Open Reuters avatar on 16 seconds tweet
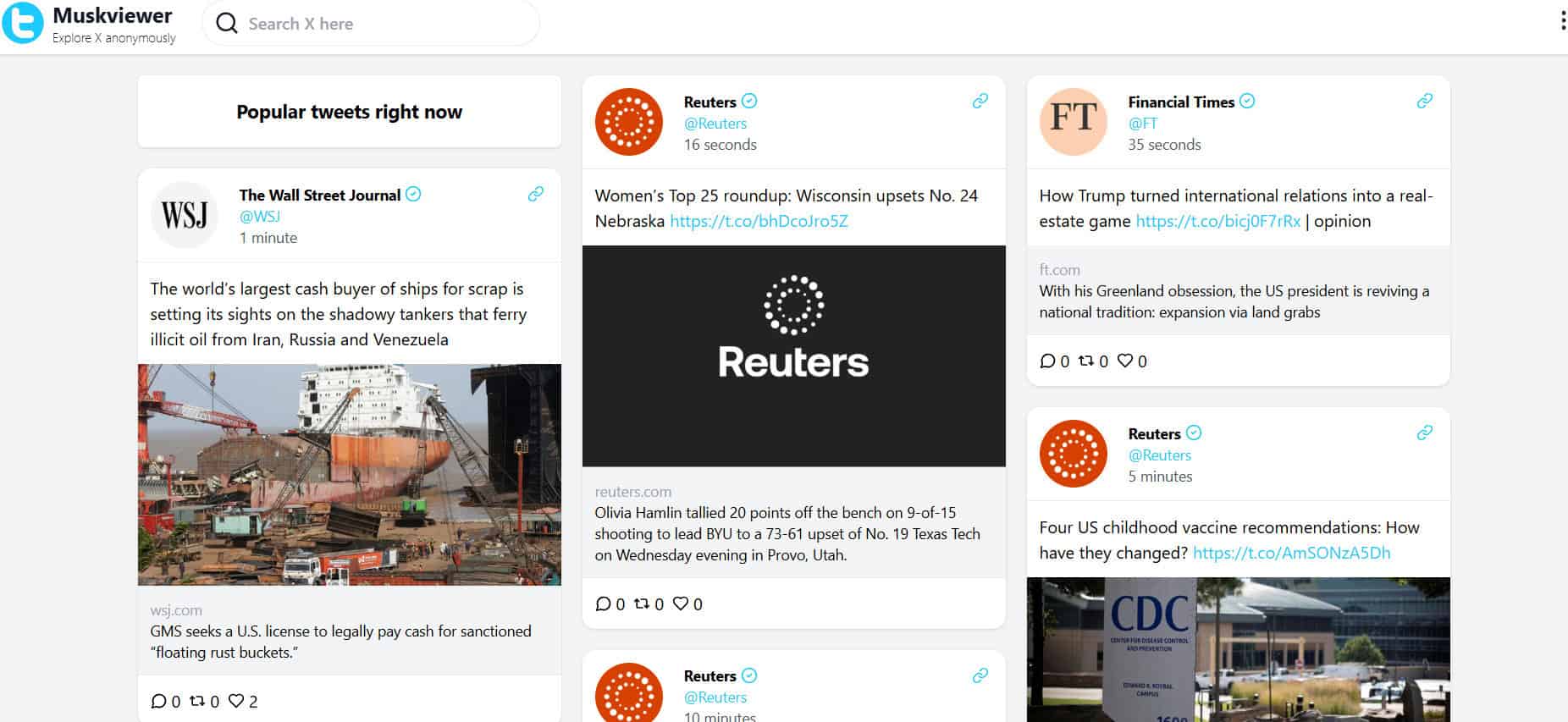The height and width of the screenshot is (722, 1568). (x=629, y=122)
